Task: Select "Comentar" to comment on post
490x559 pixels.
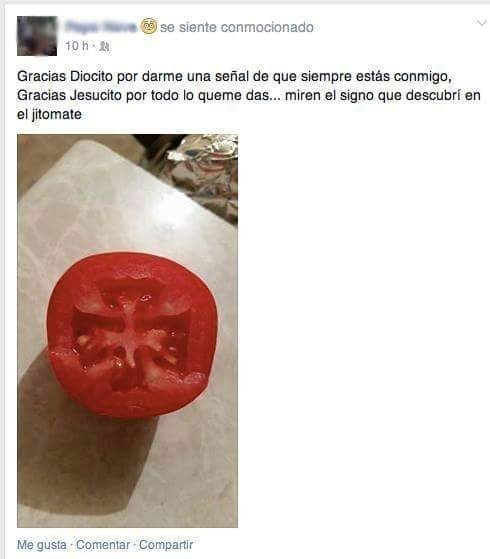Action: (103, 545)
